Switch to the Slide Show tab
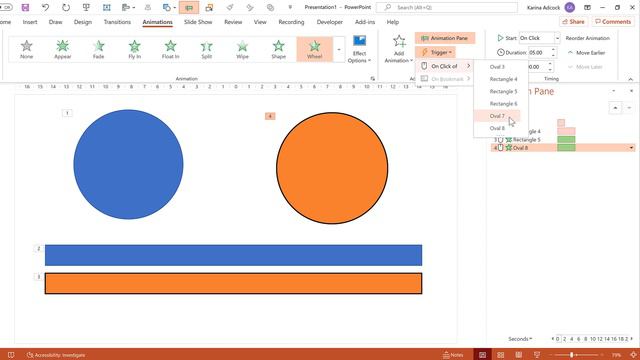The height and width of the screenshot is (360, 640). tap(198, 22)
